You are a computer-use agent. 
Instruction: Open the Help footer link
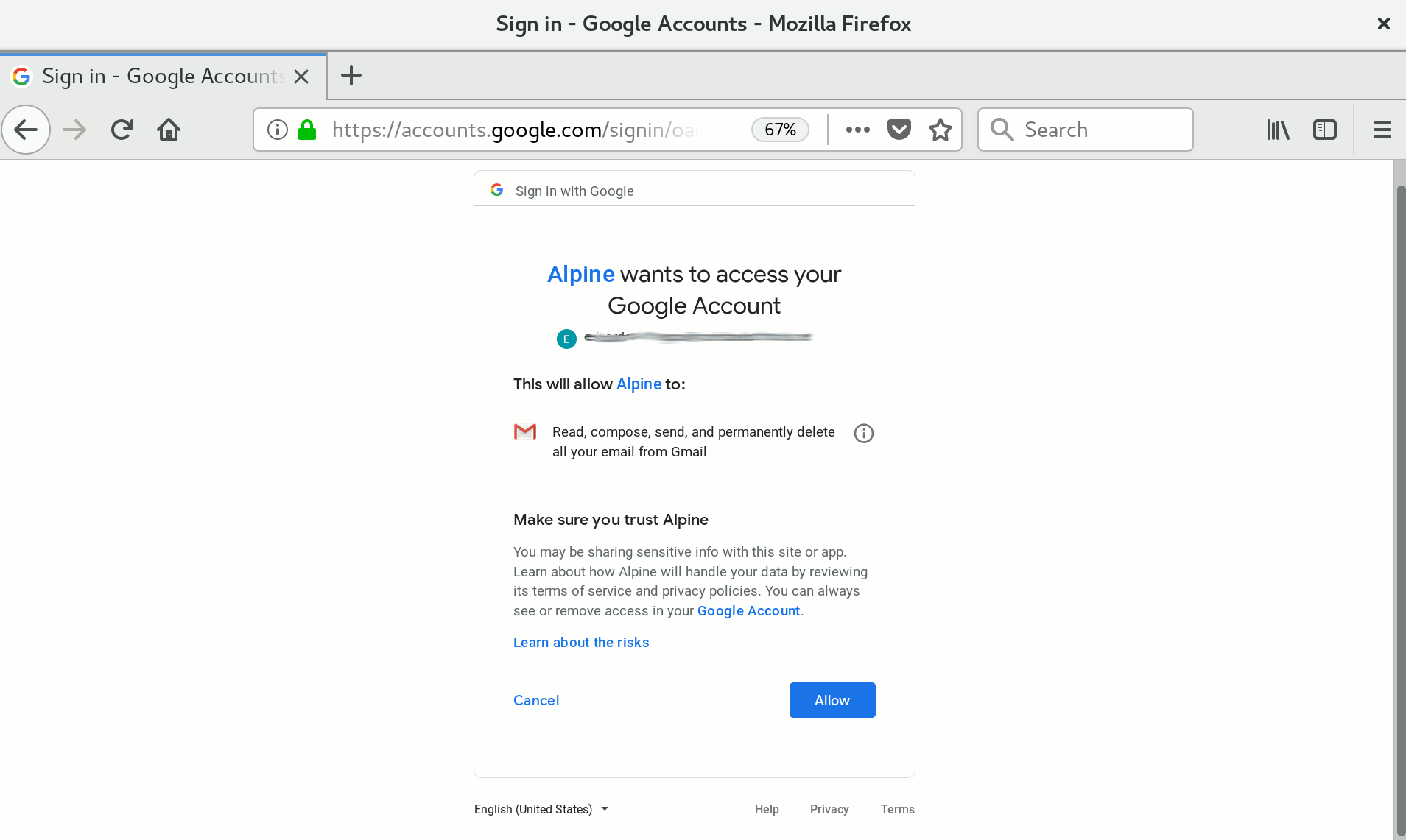click(767, 809)
